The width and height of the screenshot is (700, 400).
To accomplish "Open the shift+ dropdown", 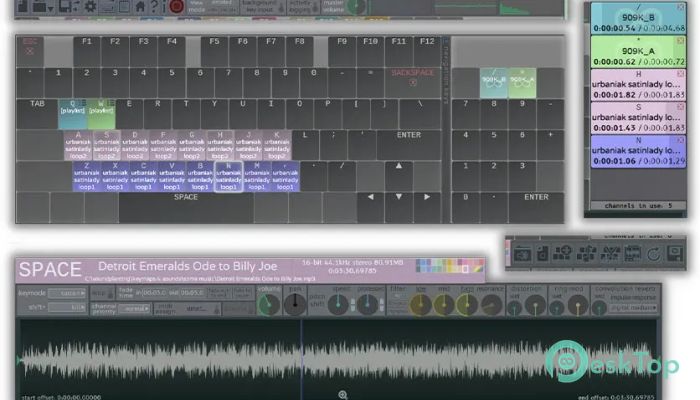I will [67, 307].
